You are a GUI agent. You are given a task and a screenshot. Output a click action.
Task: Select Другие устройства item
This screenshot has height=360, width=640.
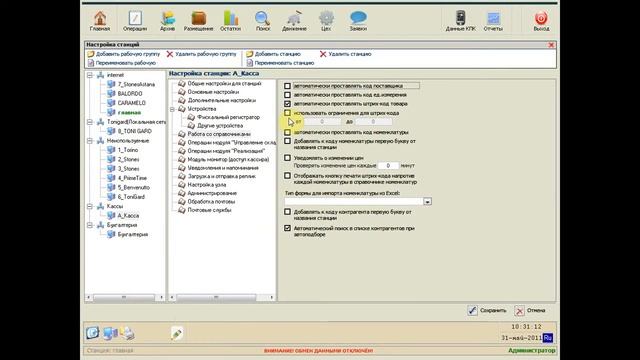point(220,126)
